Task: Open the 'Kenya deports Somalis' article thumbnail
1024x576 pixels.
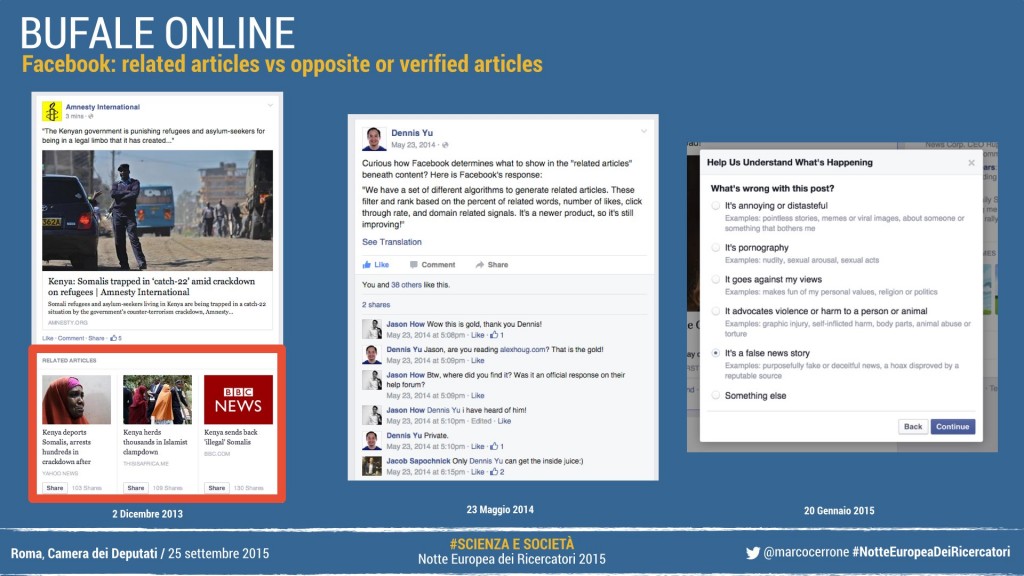Action: click(x=76, y=400)
